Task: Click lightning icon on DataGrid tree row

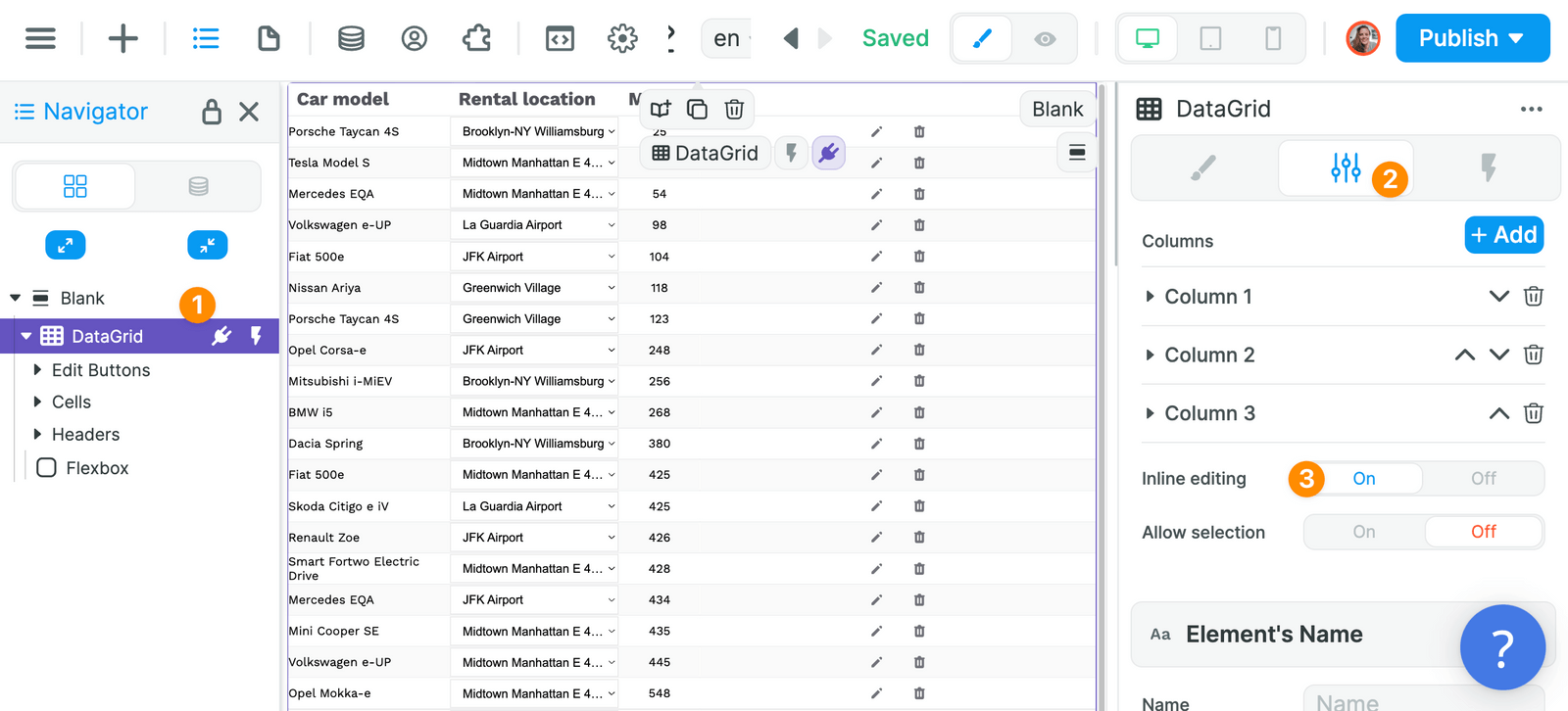Action: click(256, 336)
